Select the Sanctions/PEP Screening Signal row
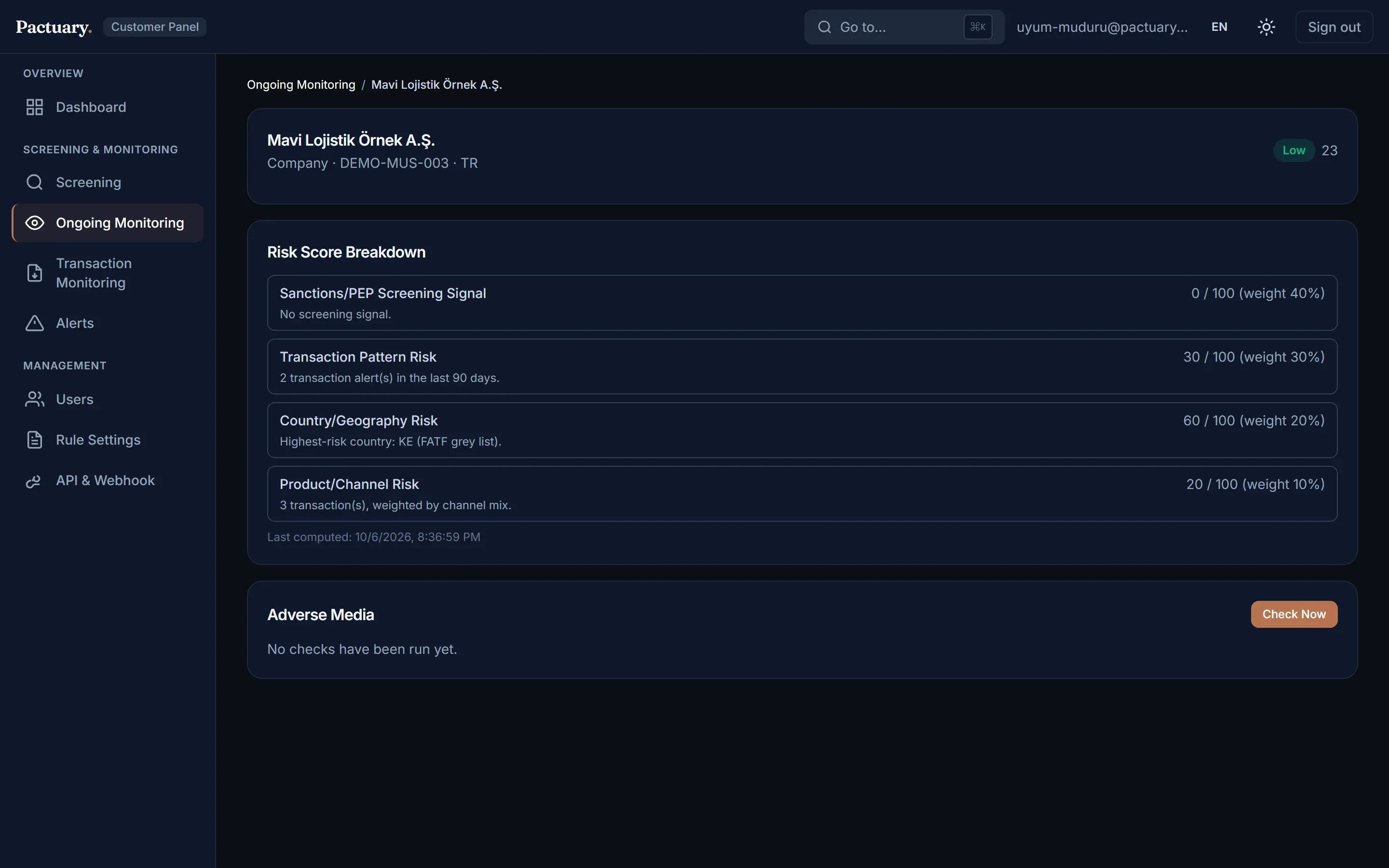This screenshot has height=868, width=1389. [802, 302]
